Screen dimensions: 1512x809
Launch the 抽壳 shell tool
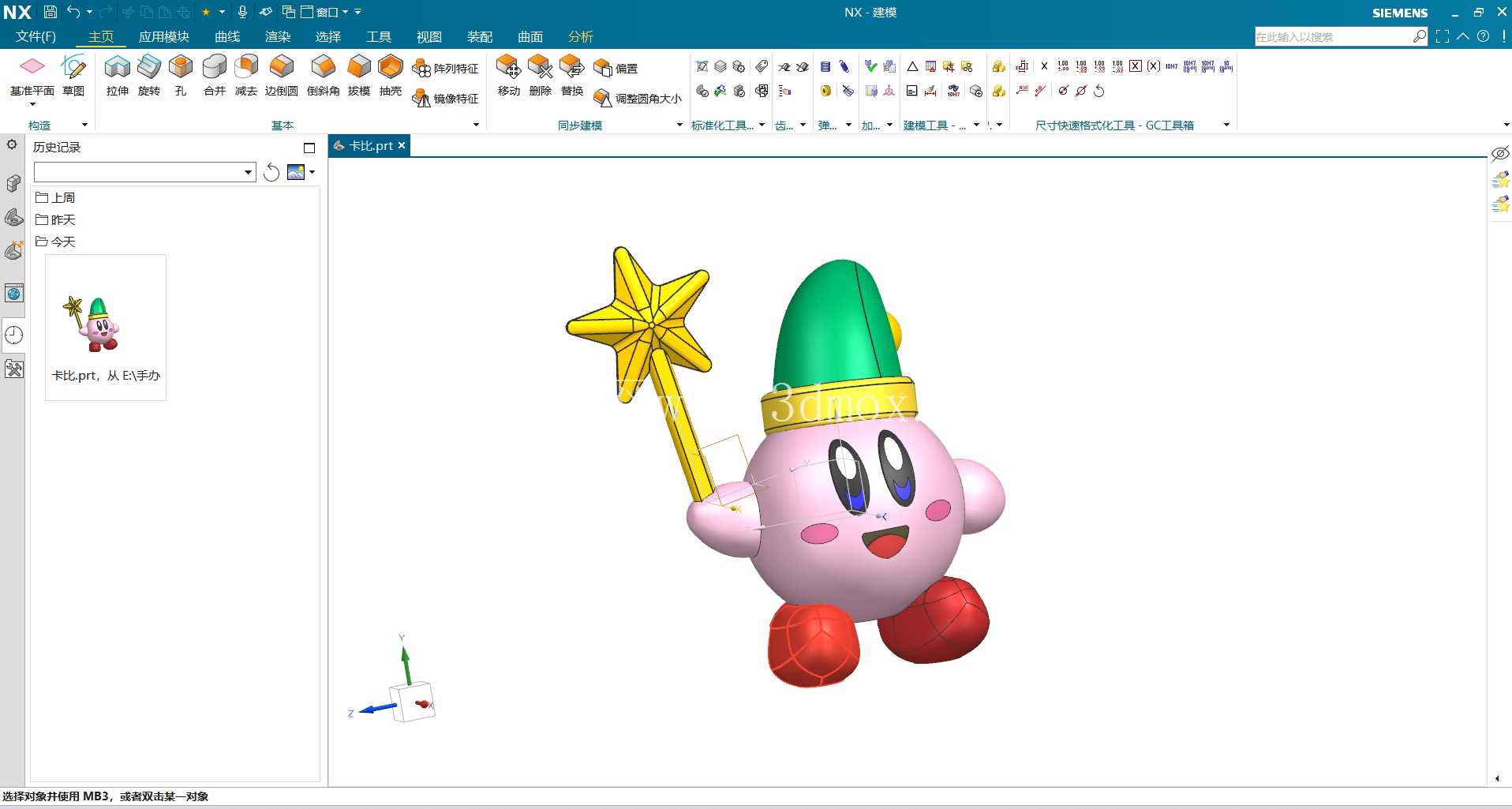[x=391, y=76]
